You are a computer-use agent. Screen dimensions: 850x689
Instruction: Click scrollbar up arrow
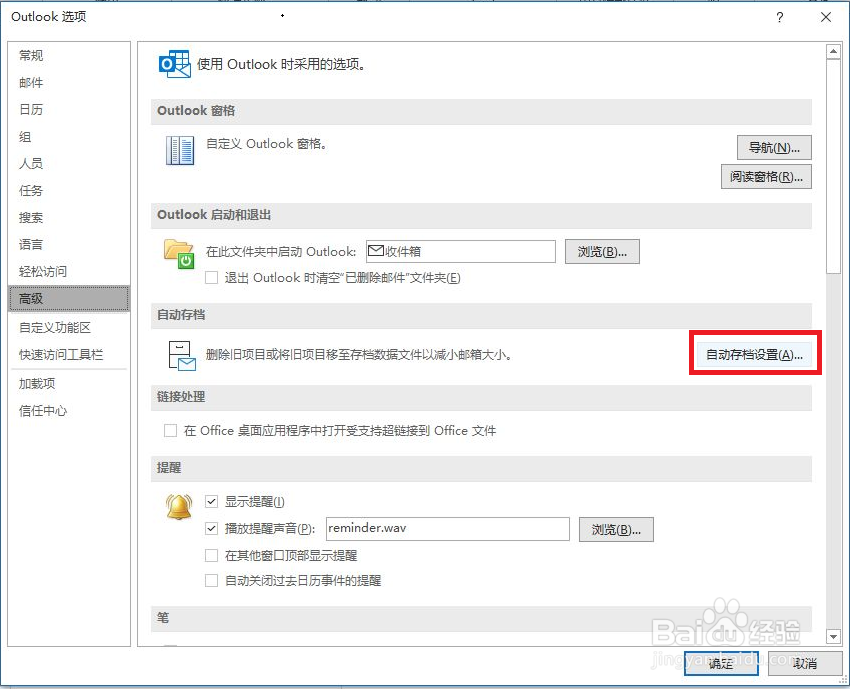[833, 51]
